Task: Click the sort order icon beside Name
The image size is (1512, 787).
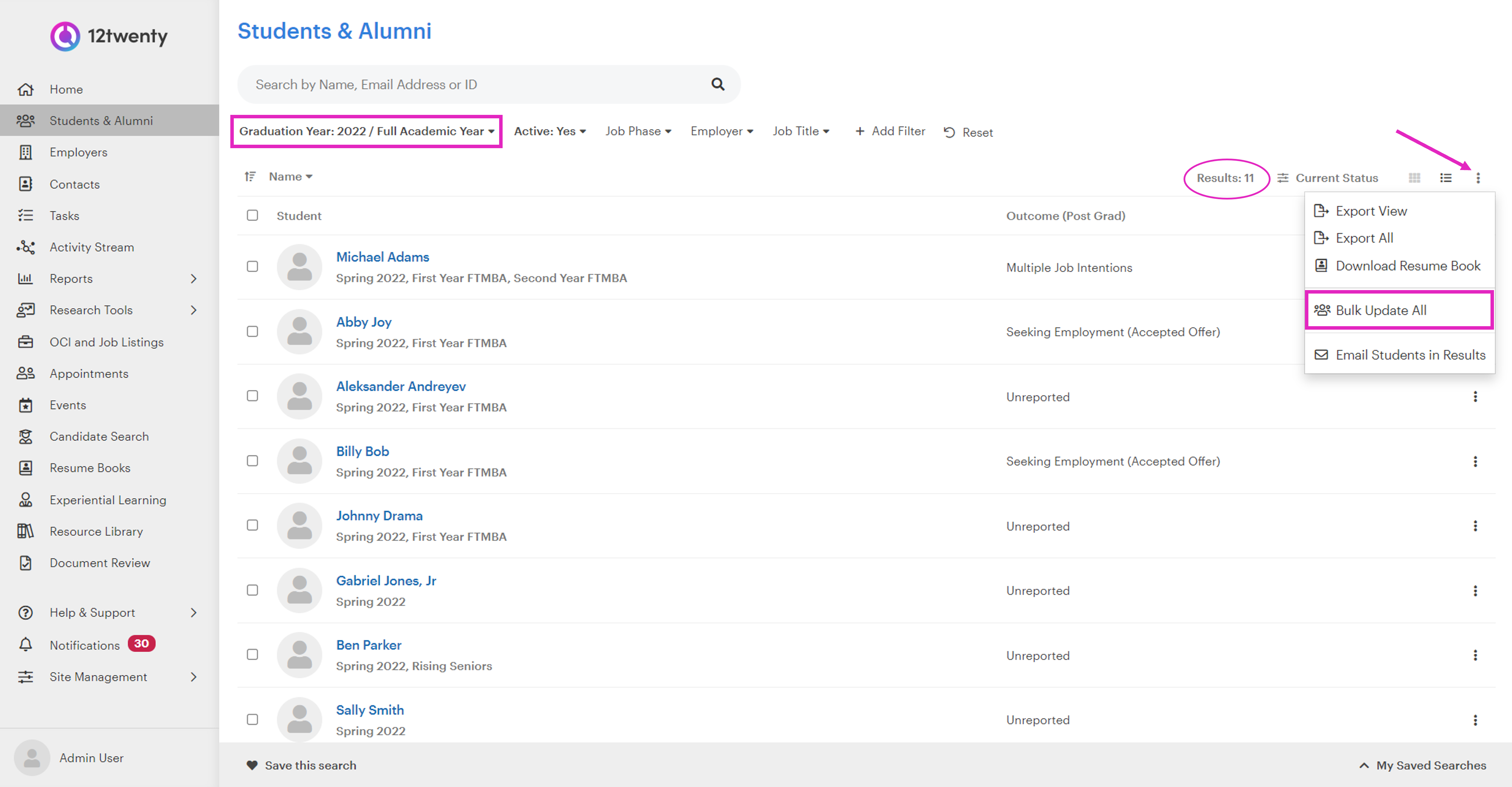Action: click(x=250, y=176)
